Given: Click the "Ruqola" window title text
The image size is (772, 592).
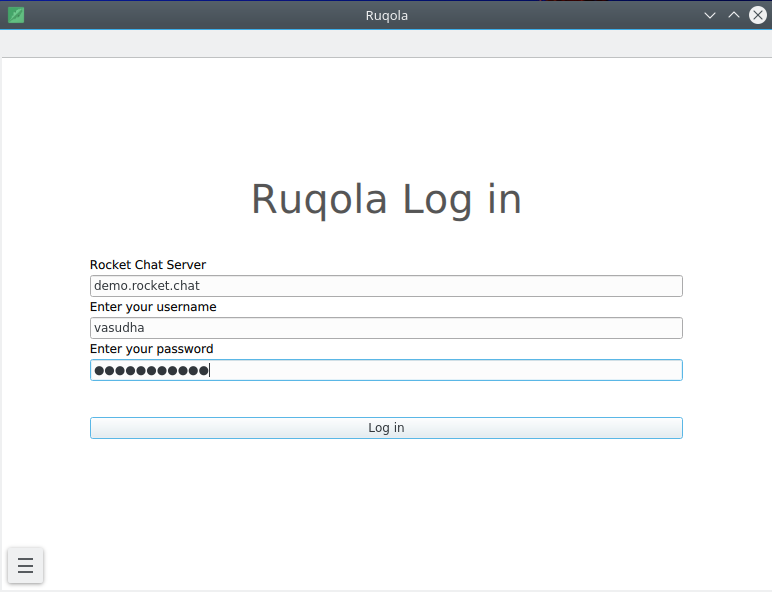Looking at the screenshot, I should [x=386, y=15].
